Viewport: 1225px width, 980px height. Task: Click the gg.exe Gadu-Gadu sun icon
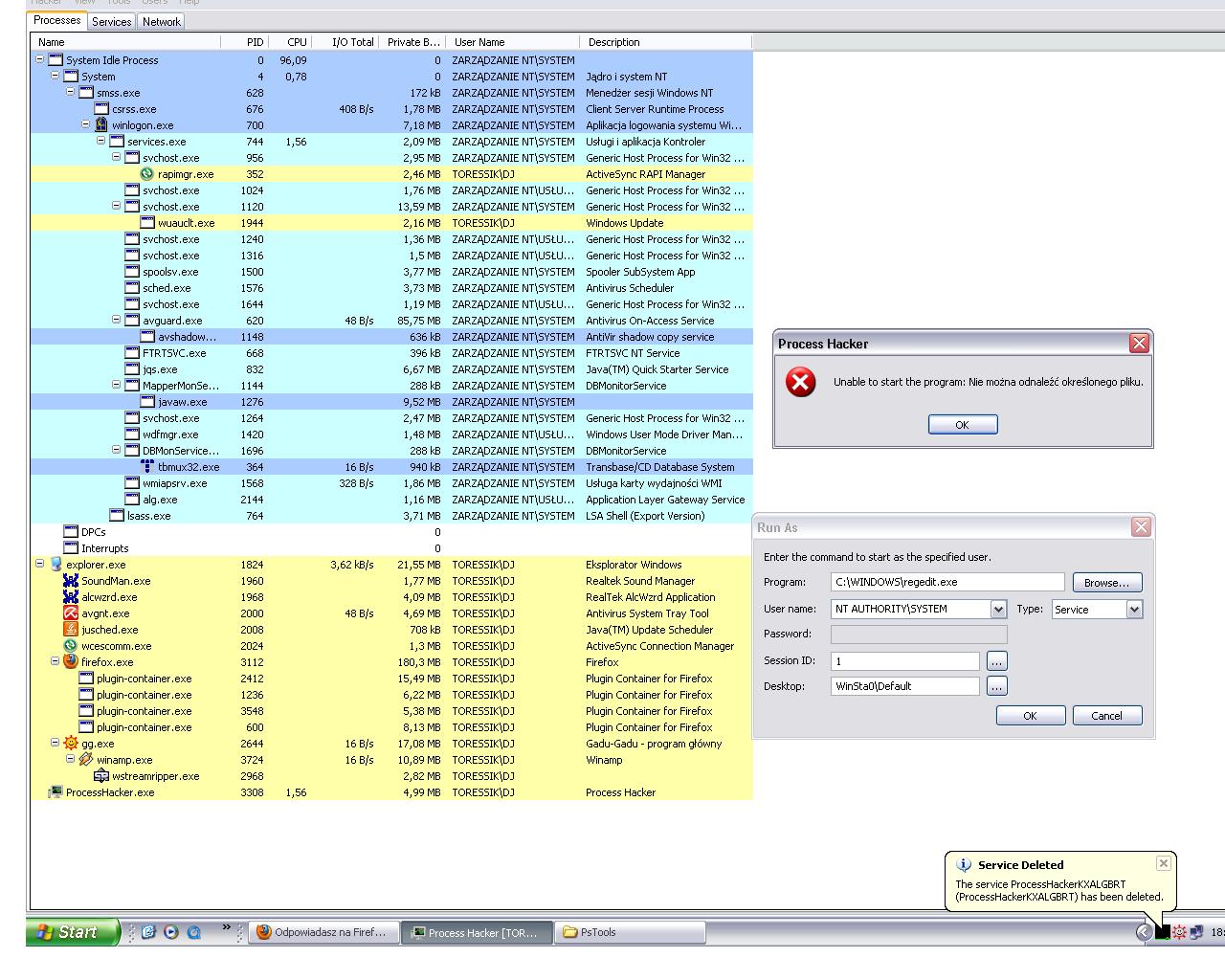(x=71, y=744)
